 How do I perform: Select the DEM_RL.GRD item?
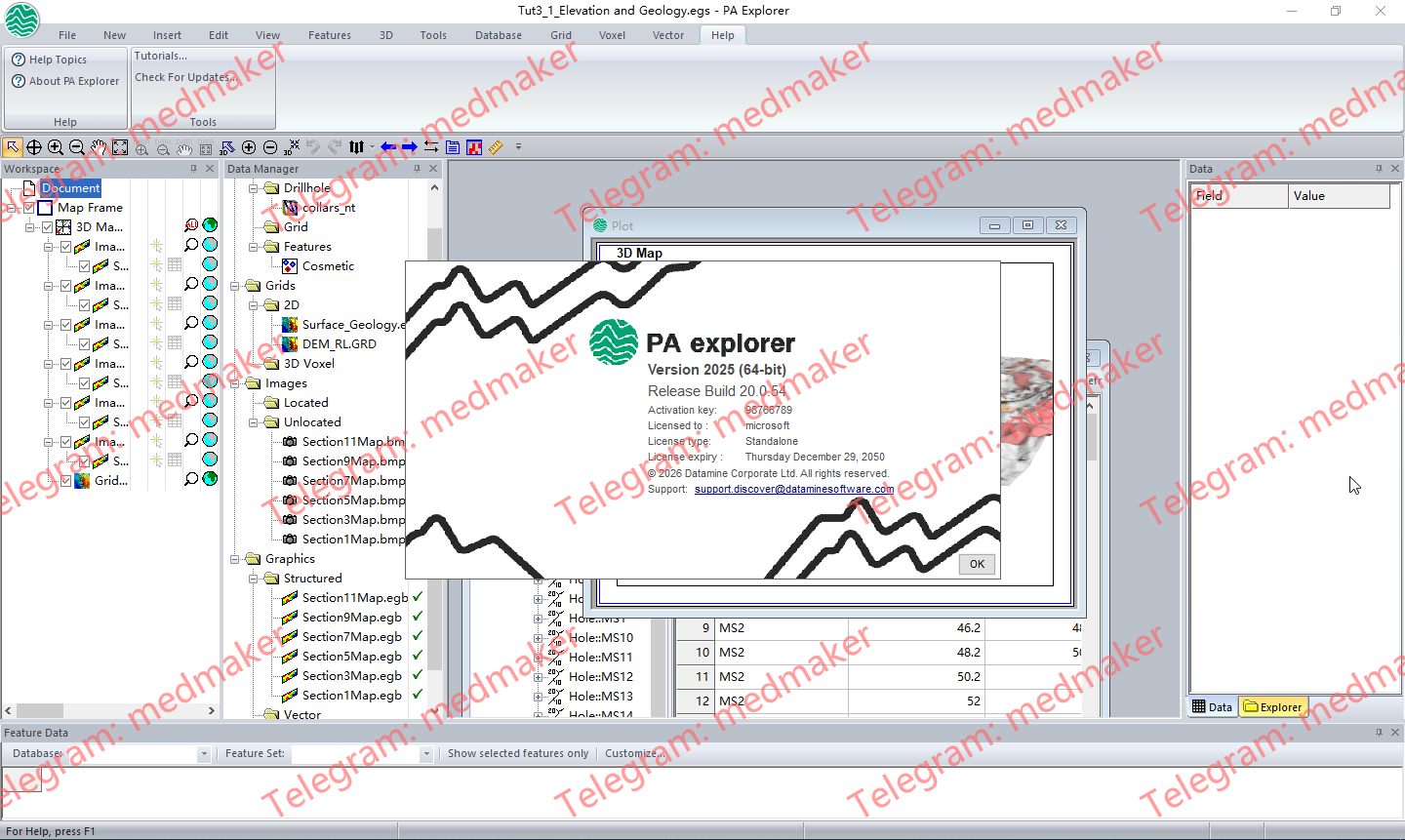[x=339, y=344]
